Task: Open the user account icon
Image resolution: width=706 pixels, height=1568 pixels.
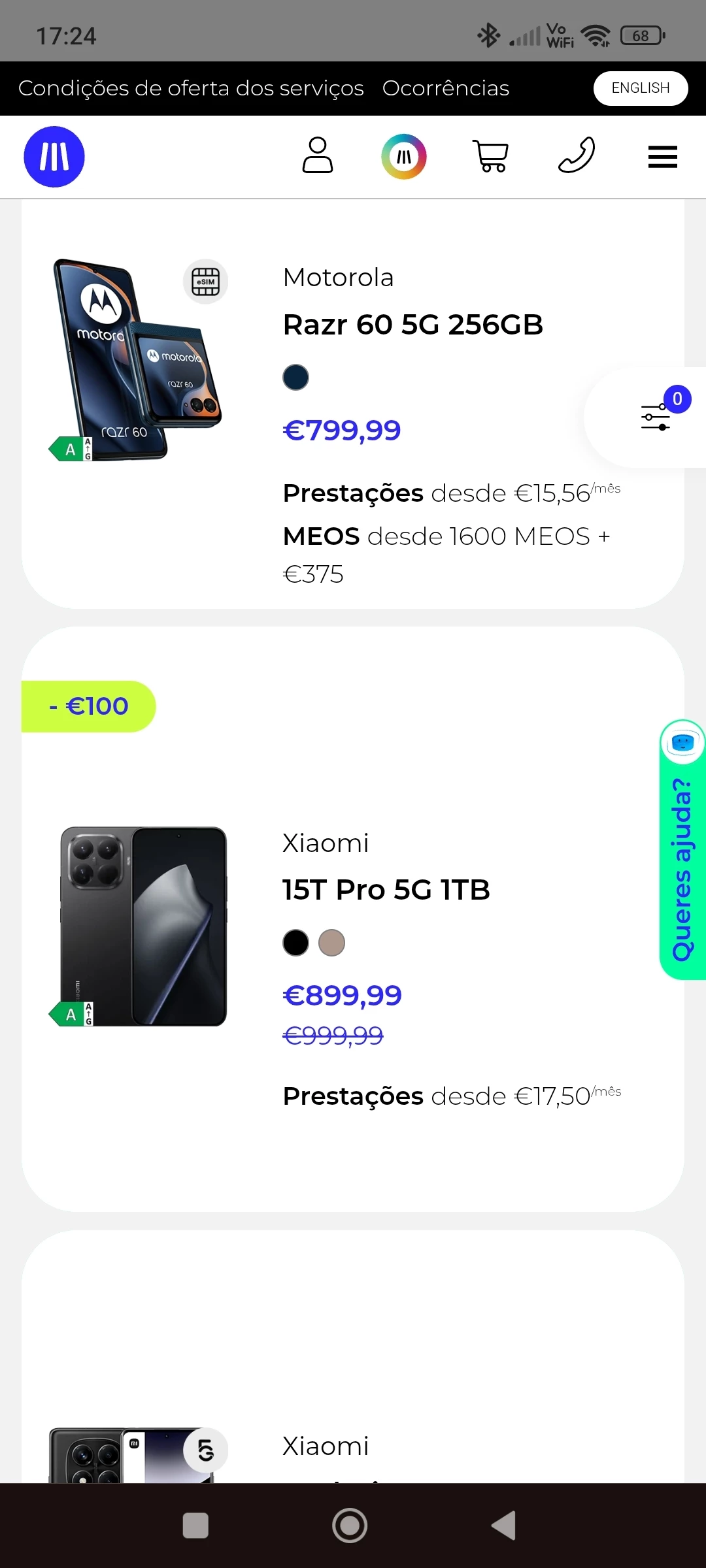Action: tap(318, 155)
